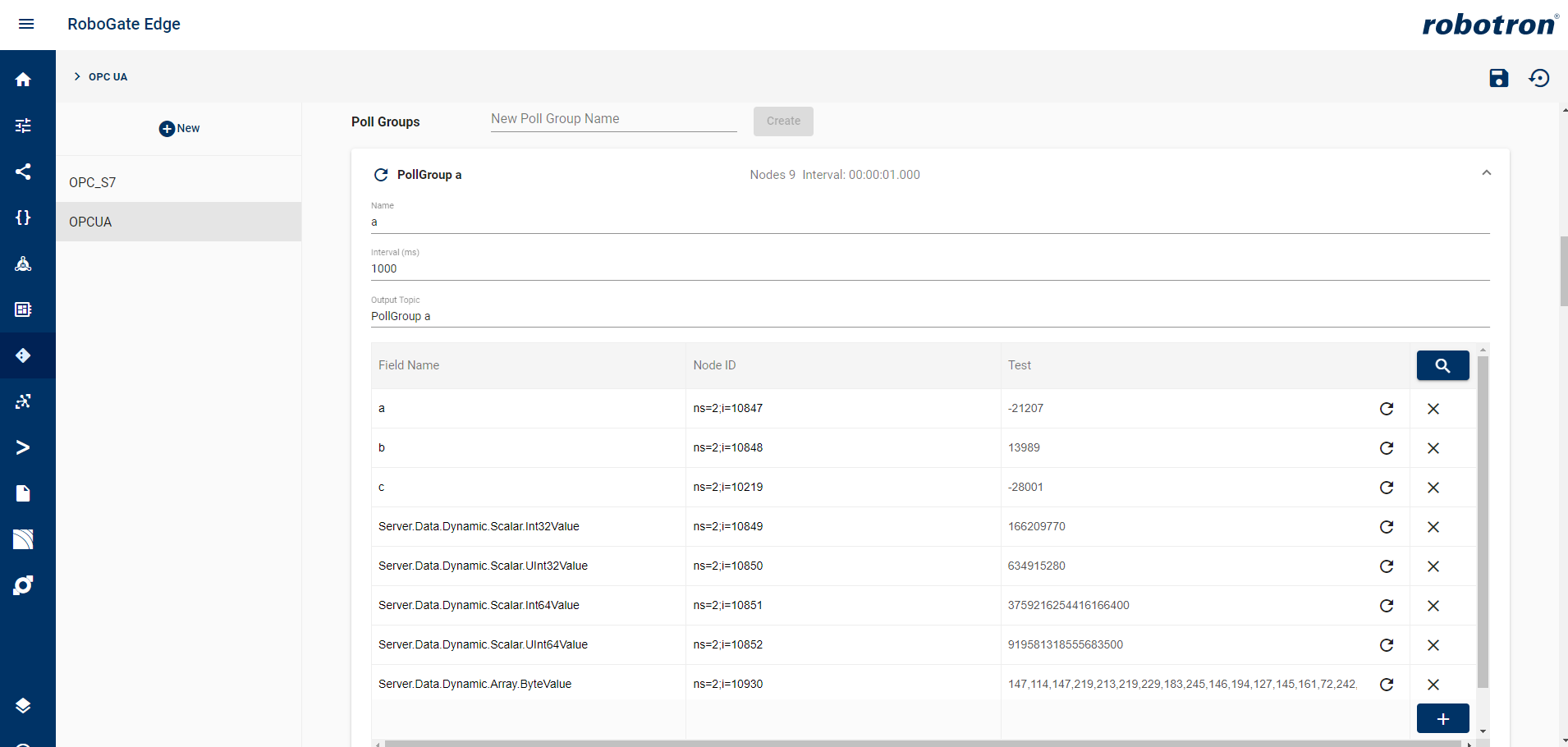Click the restore history icon
Viewport: 1568px width, 747px height.
tap(1539, 78)
